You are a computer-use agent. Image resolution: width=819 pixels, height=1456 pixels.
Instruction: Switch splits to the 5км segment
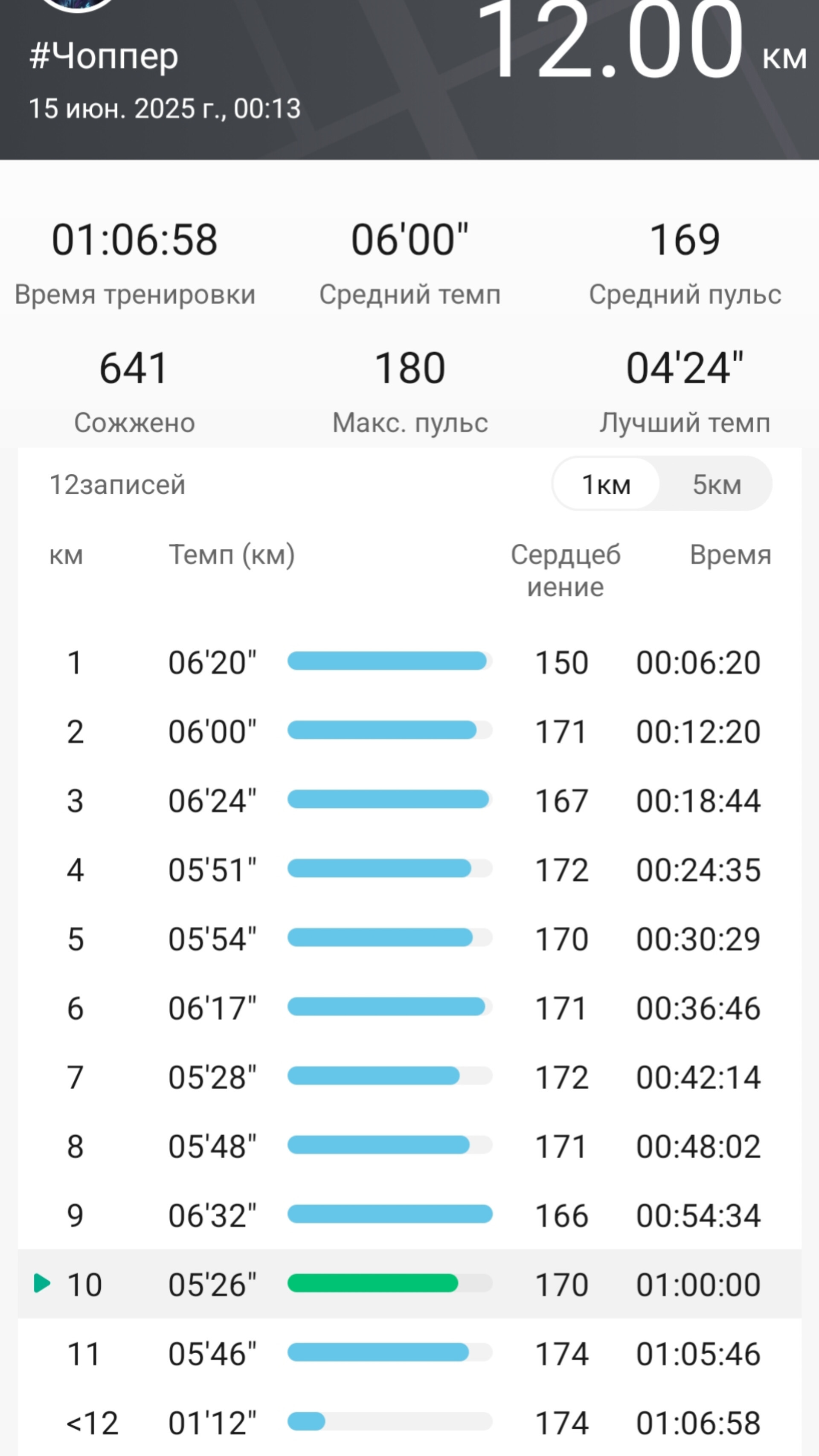[x=717, y=484]
